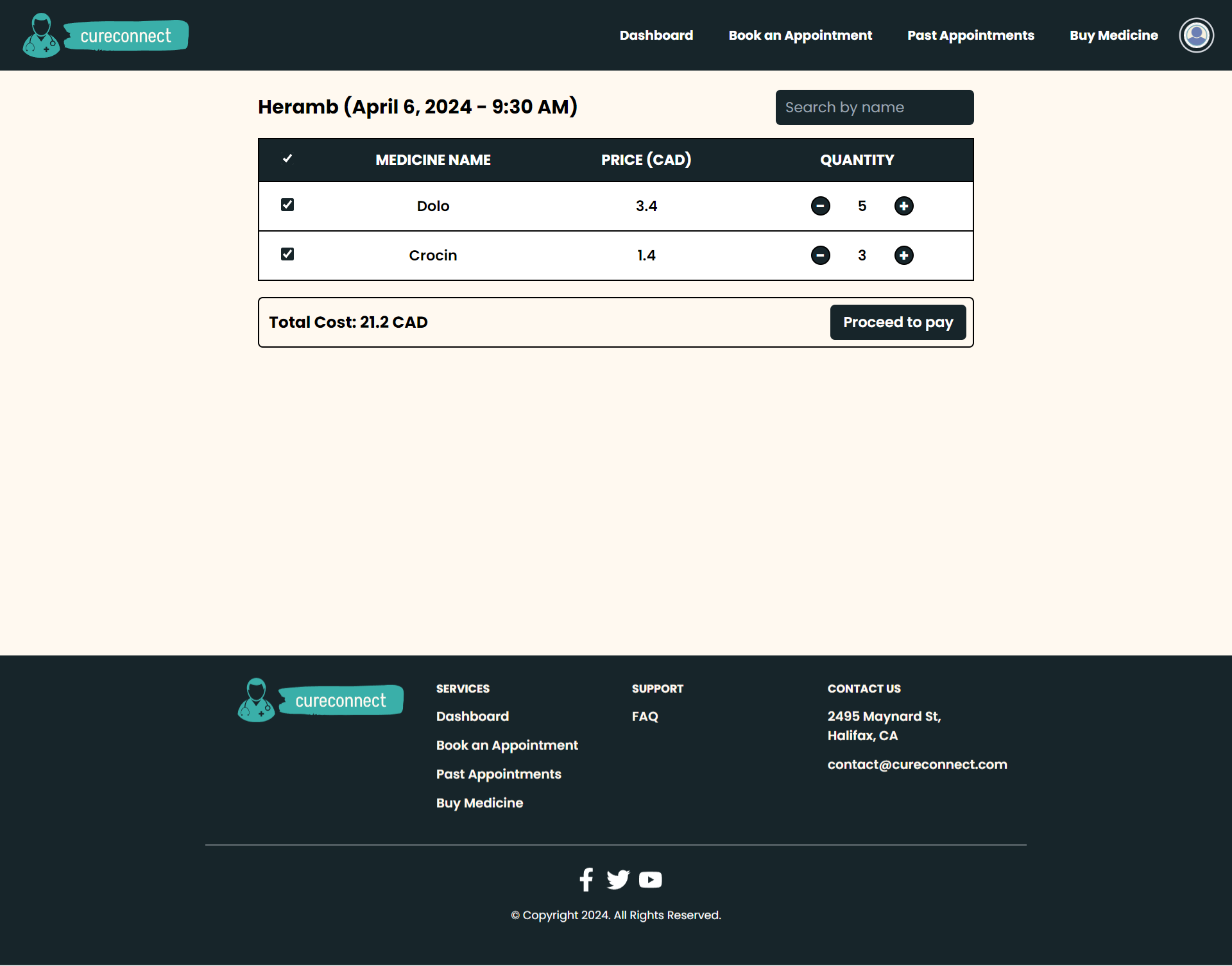Click the contact@cureconnect.com email link

click(x=916, y=765)
